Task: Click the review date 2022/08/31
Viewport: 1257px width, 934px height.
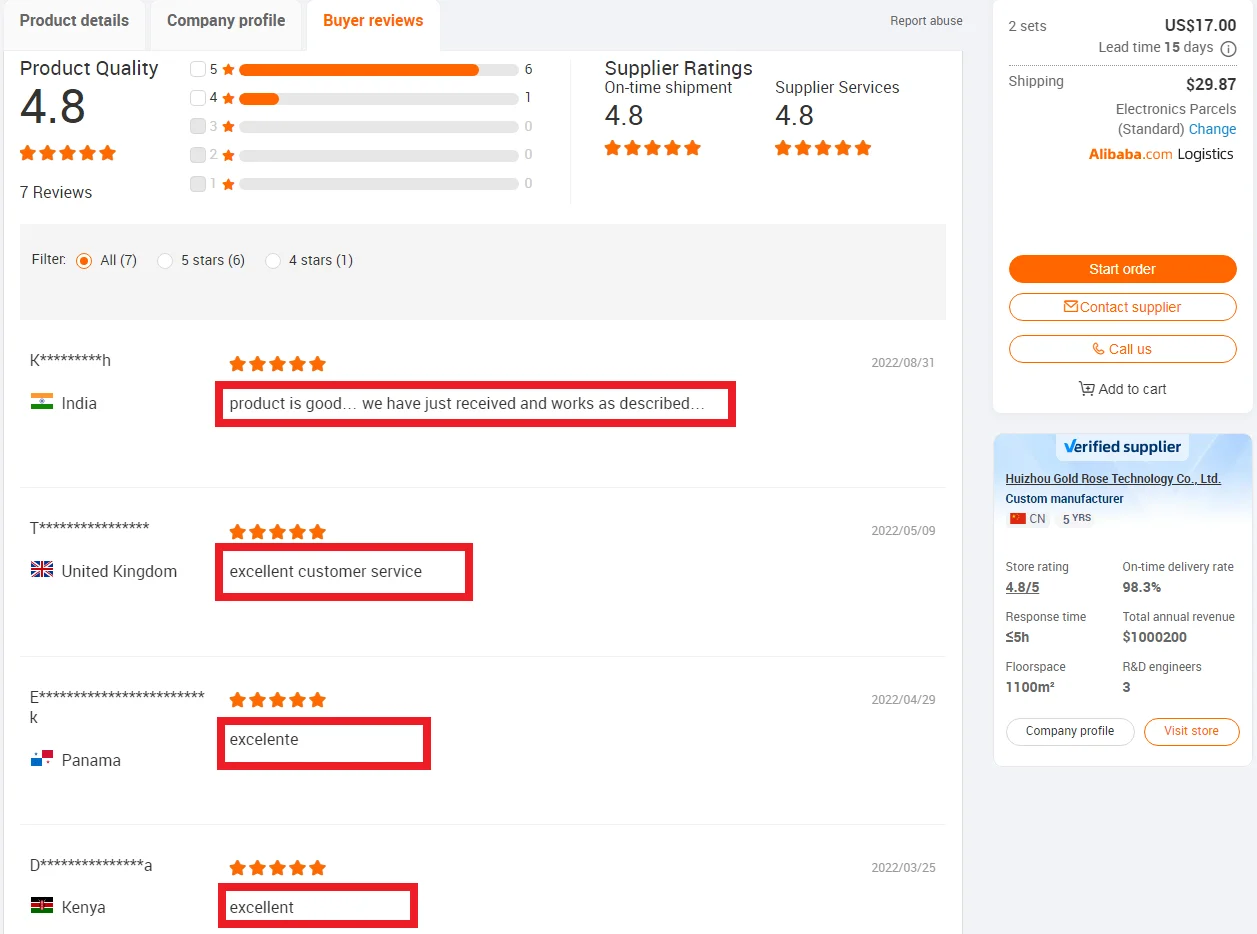Action: point(903,363)
